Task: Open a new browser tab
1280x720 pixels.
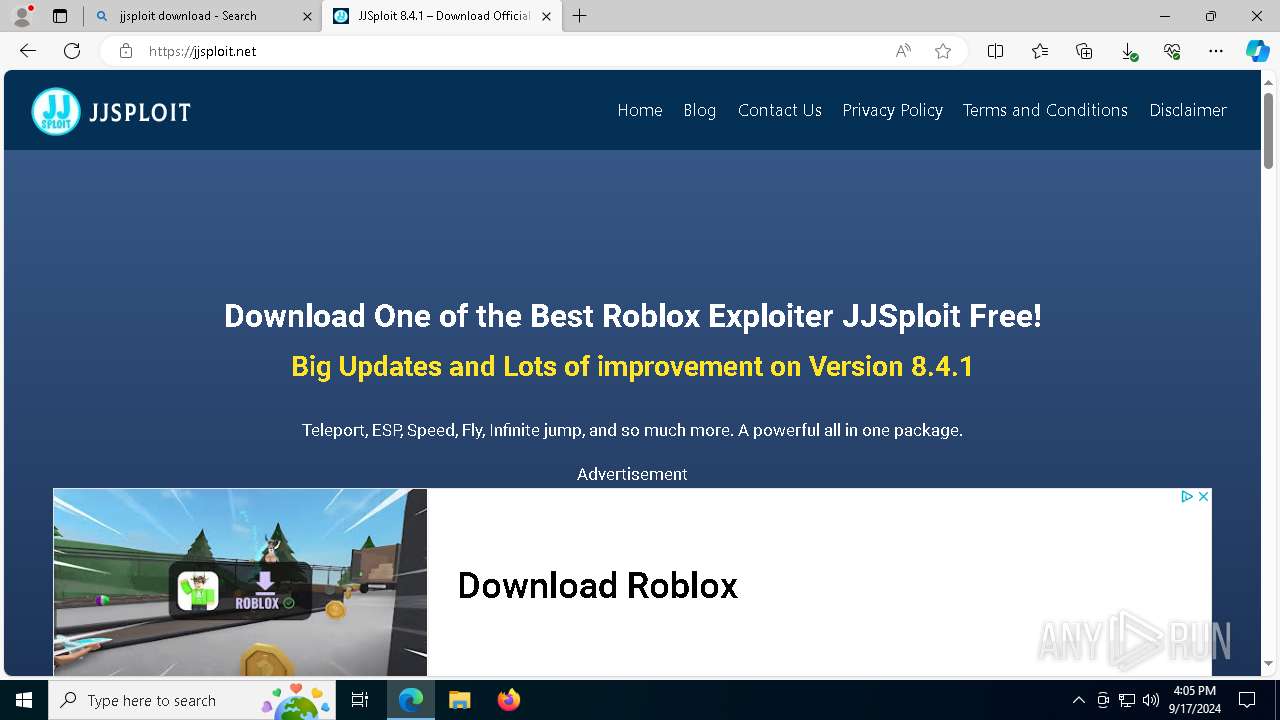Action: click(x=580, y=16)
